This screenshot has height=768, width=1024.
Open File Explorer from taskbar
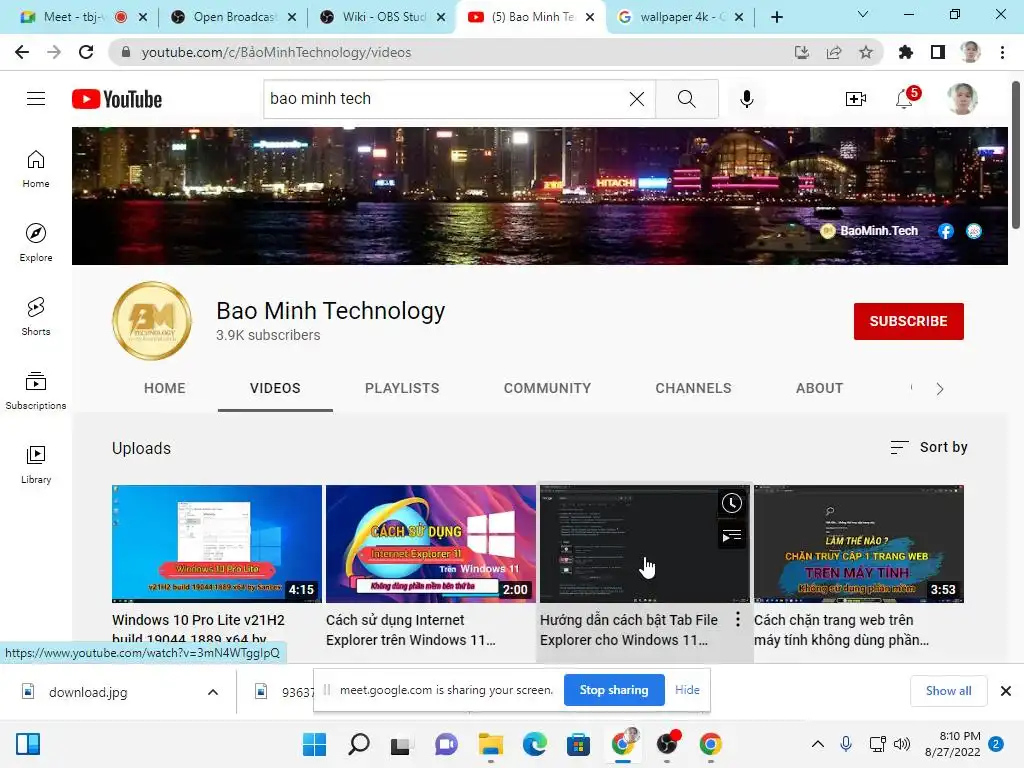(x=490, y=744)
